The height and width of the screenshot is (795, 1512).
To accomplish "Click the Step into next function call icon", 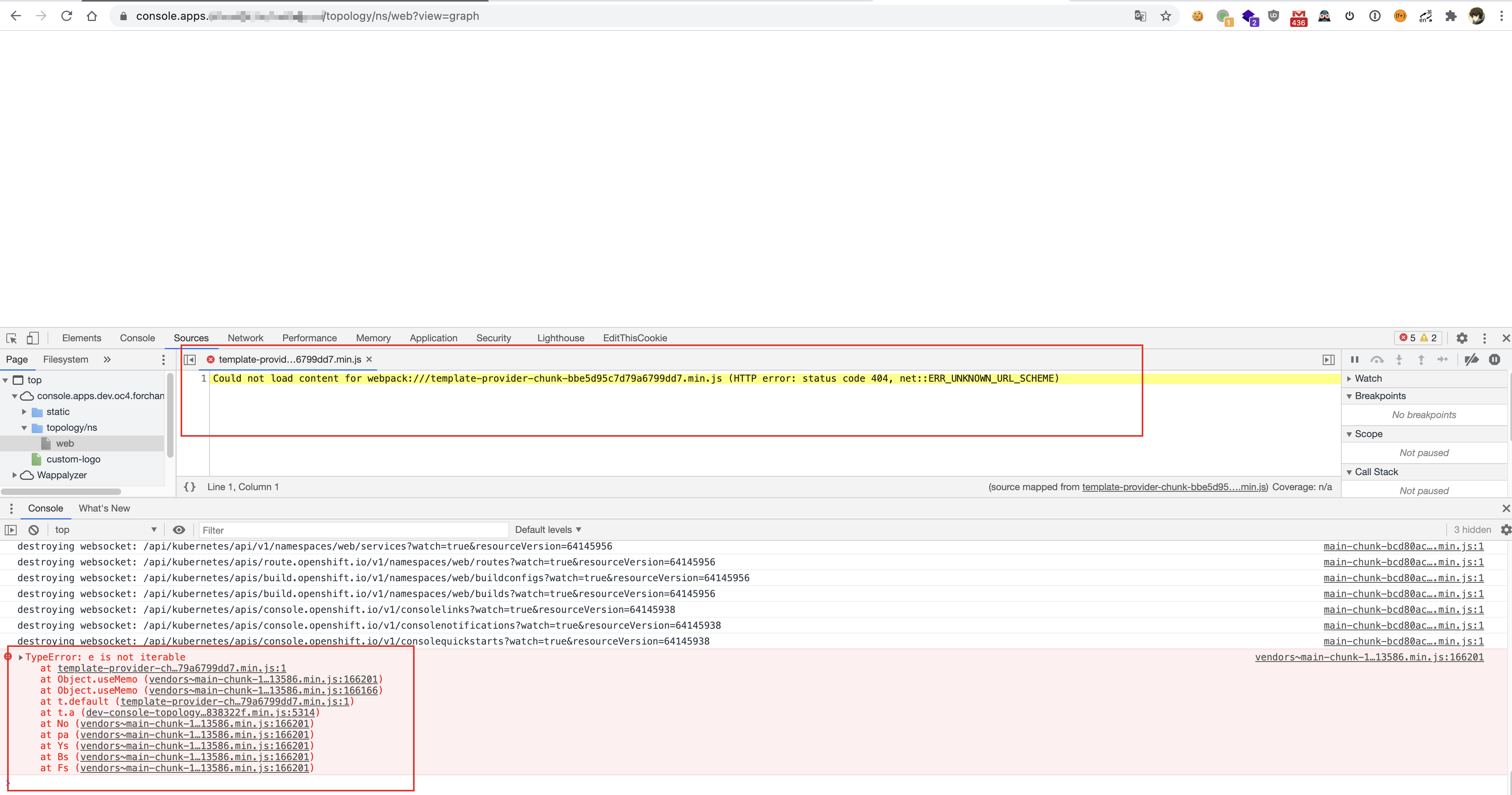I will [x=1399, y=359].
